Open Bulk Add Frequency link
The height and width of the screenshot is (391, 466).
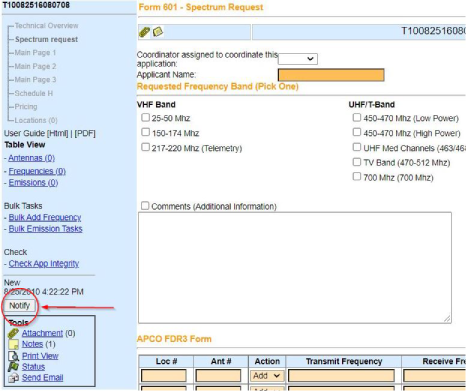point(45,218)
